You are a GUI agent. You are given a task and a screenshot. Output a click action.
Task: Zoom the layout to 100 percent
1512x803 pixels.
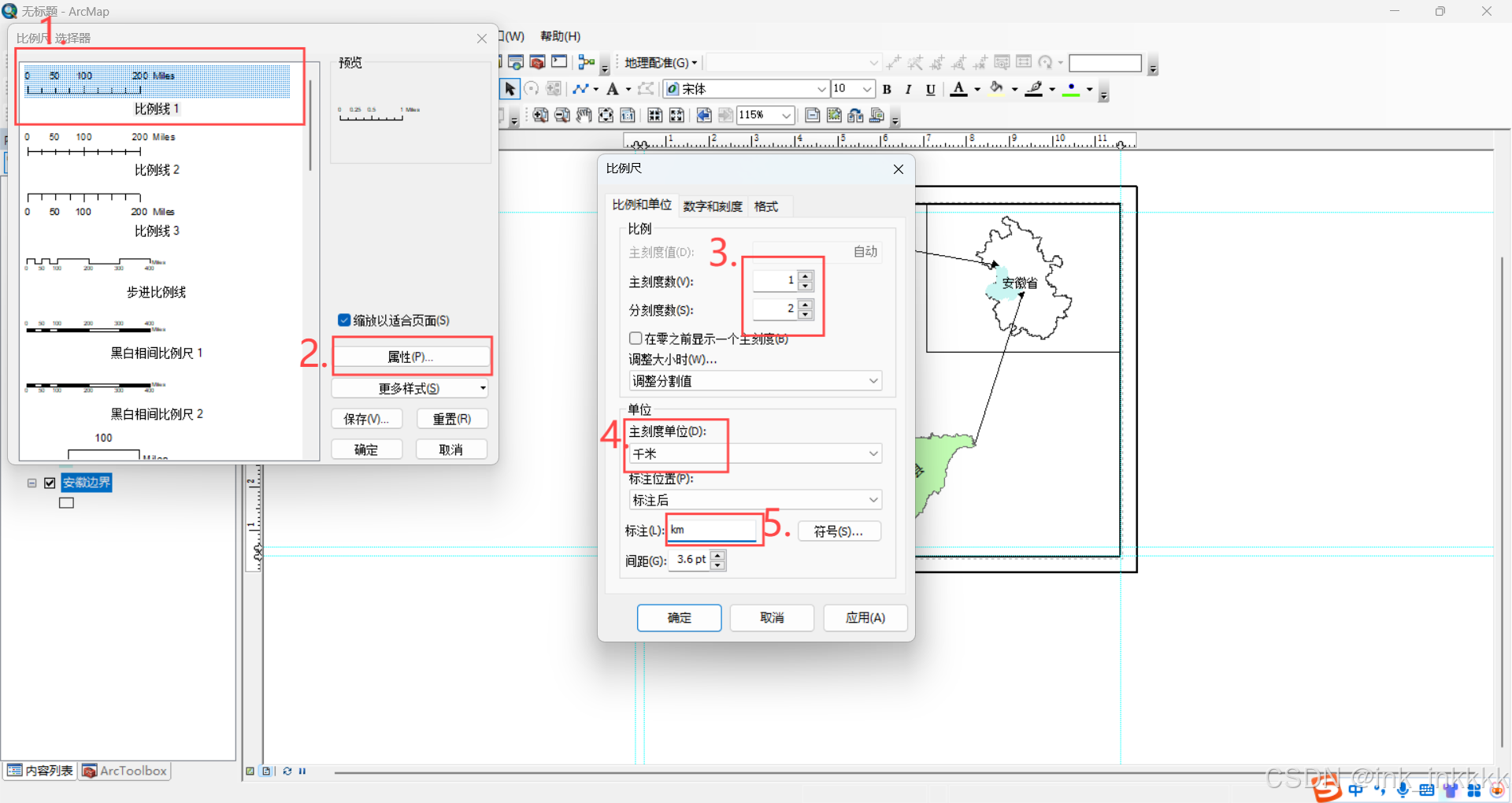(x=628, y=116)
